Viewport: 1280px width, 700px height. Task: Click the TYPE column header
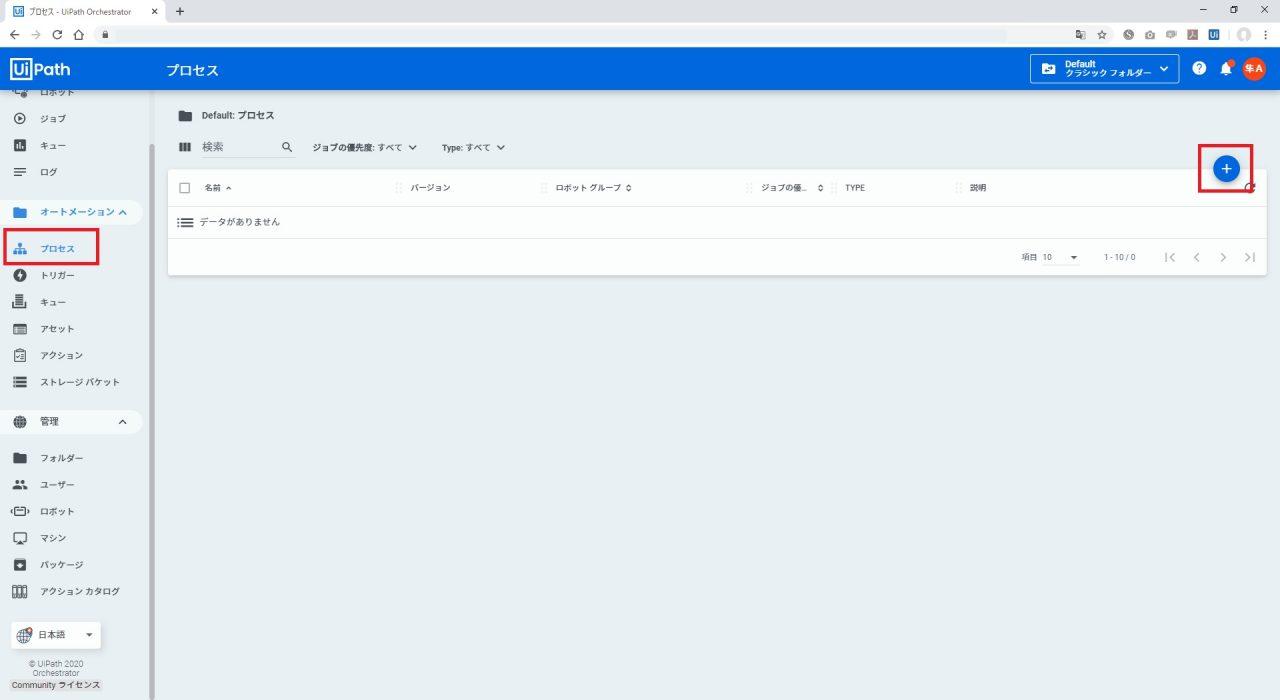[855, 188]
